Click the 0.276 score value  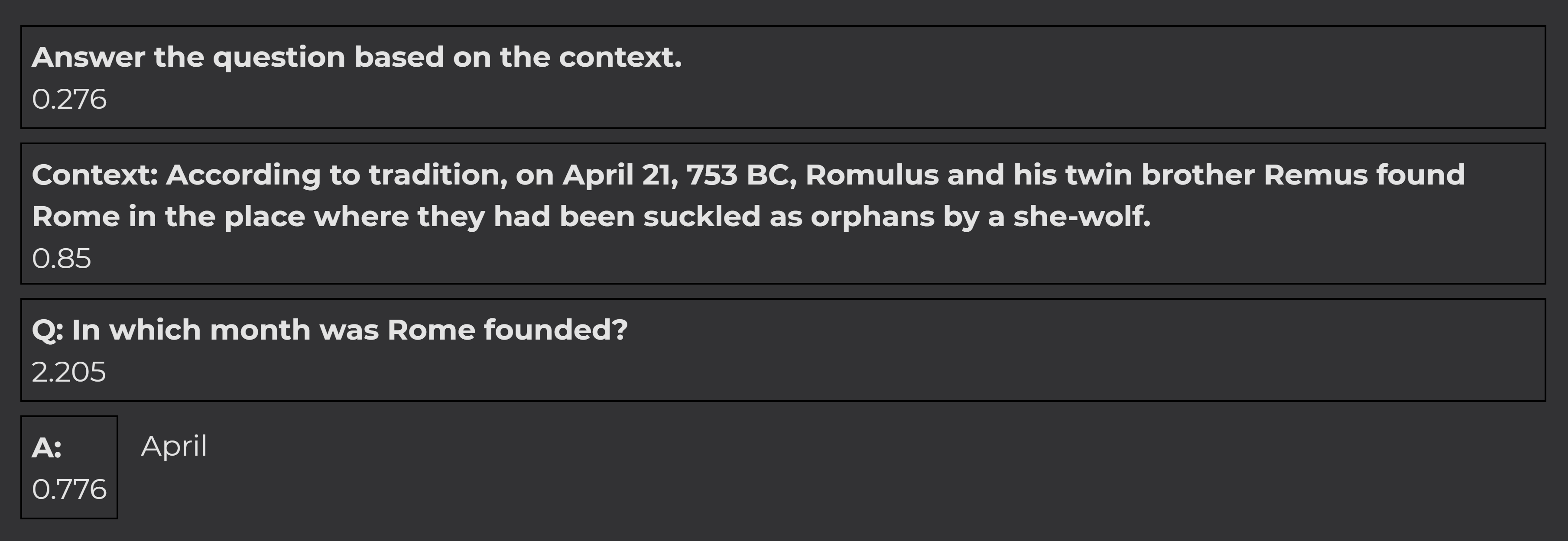(x=69, y=99)
